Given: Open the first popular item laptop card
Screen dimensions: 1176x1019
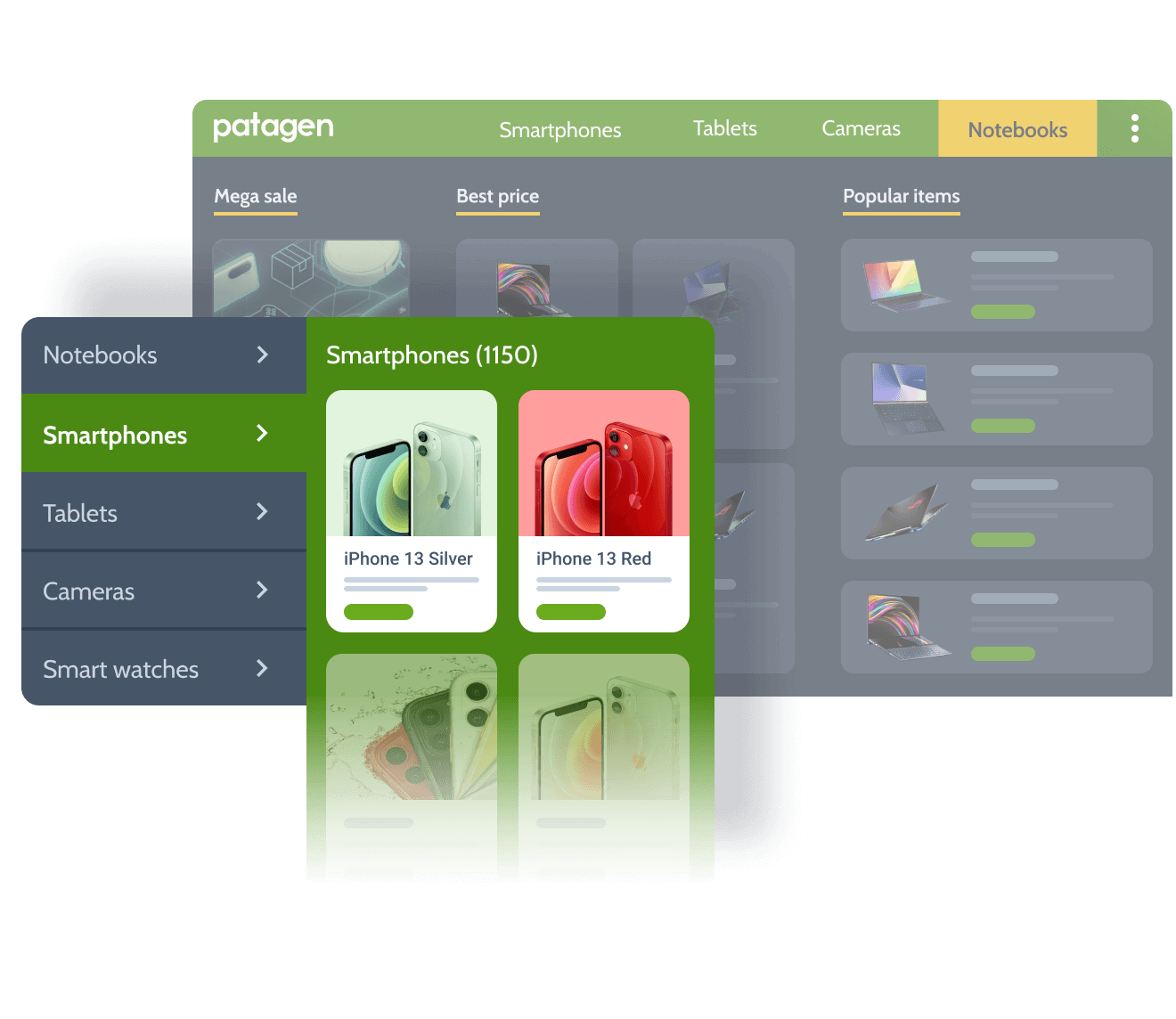Looking at the screenshot, I should coord(997,285).
